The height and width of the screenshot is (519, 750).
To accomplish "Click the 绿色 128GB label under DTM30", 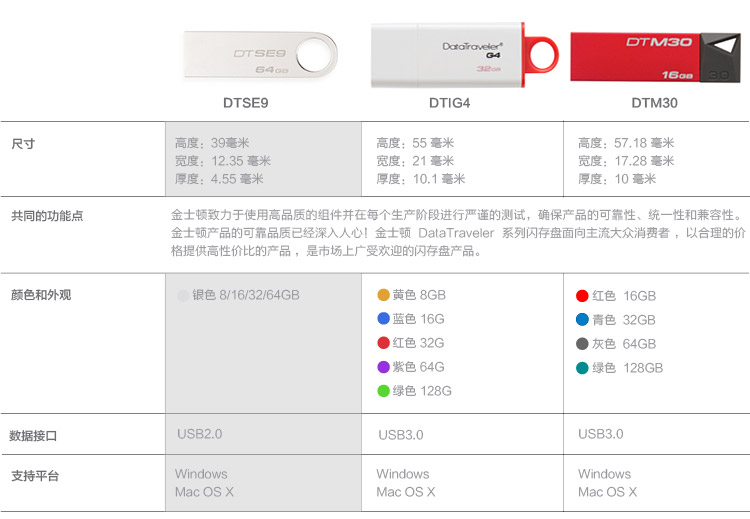I will tap(628, 368).
